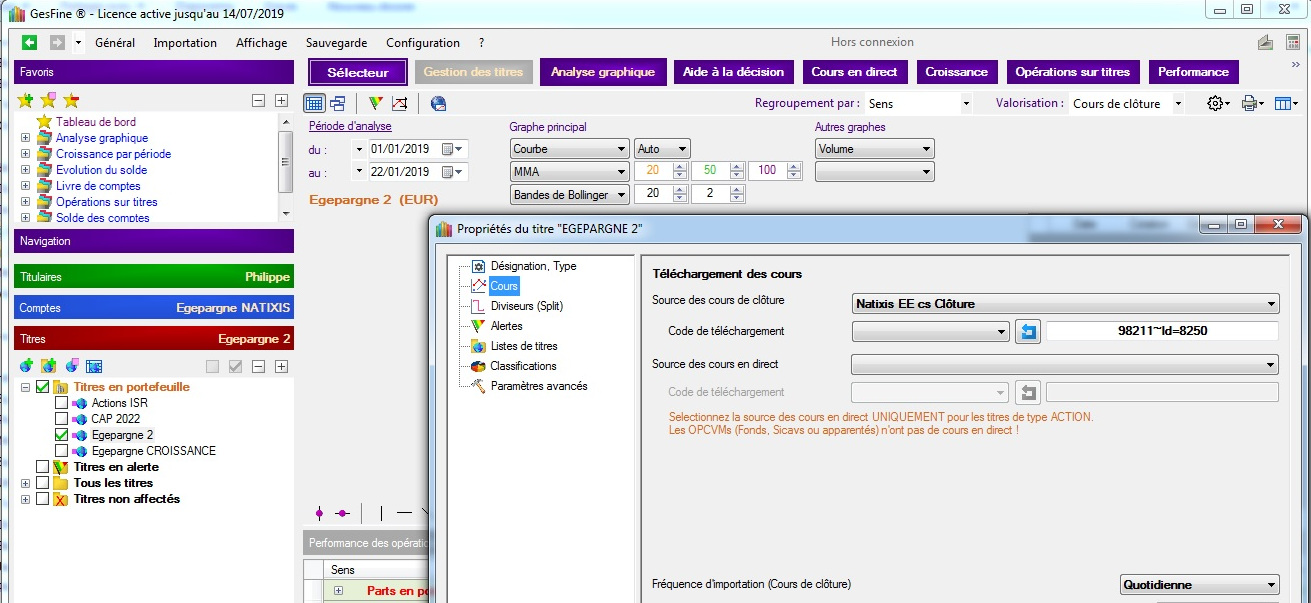Open the Source des cours de clôture dropdown

click(x=1065, y=304)
